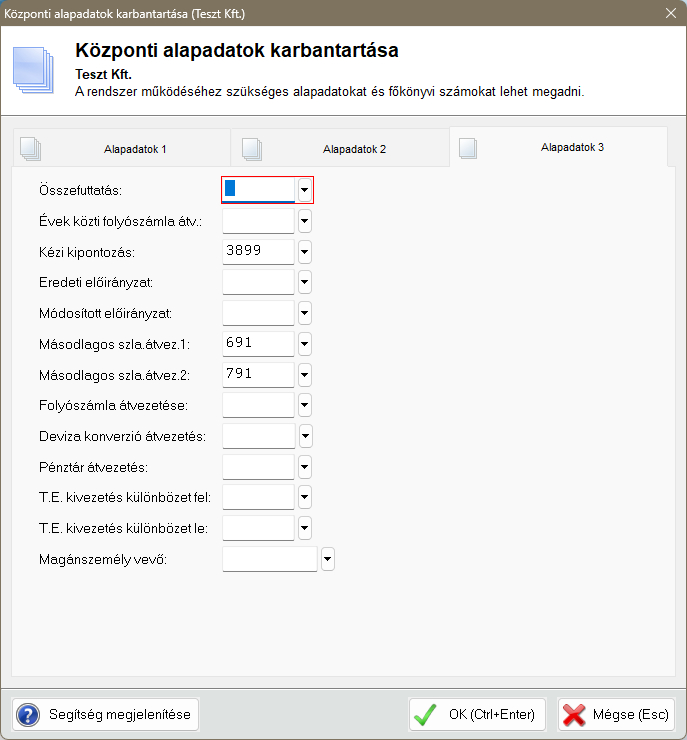The image size is (687, 740).
Task: Expand the Másodlagos szla.átvez.1 dropdown
Action: [305, 344]
